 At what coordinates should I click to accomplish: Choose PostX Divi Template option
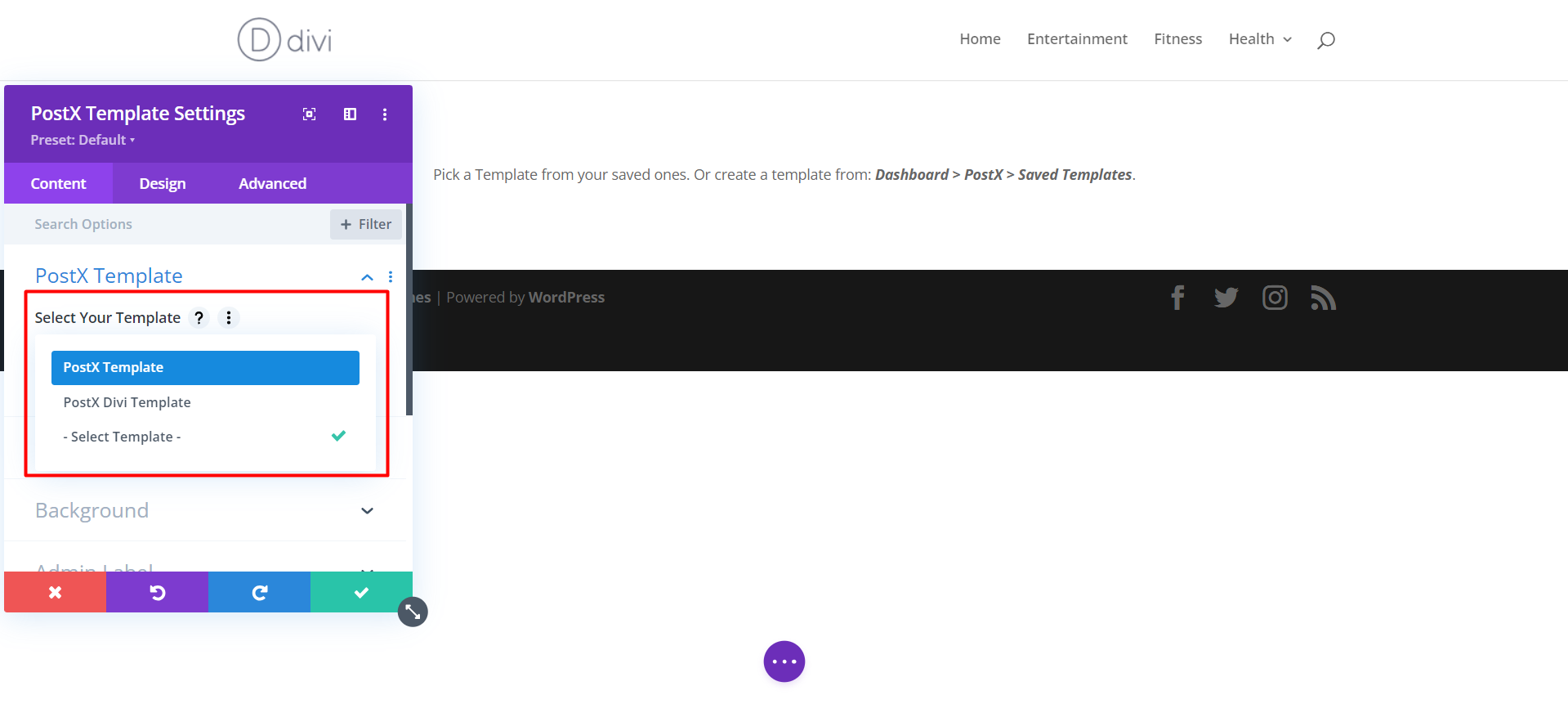point(205,402)
